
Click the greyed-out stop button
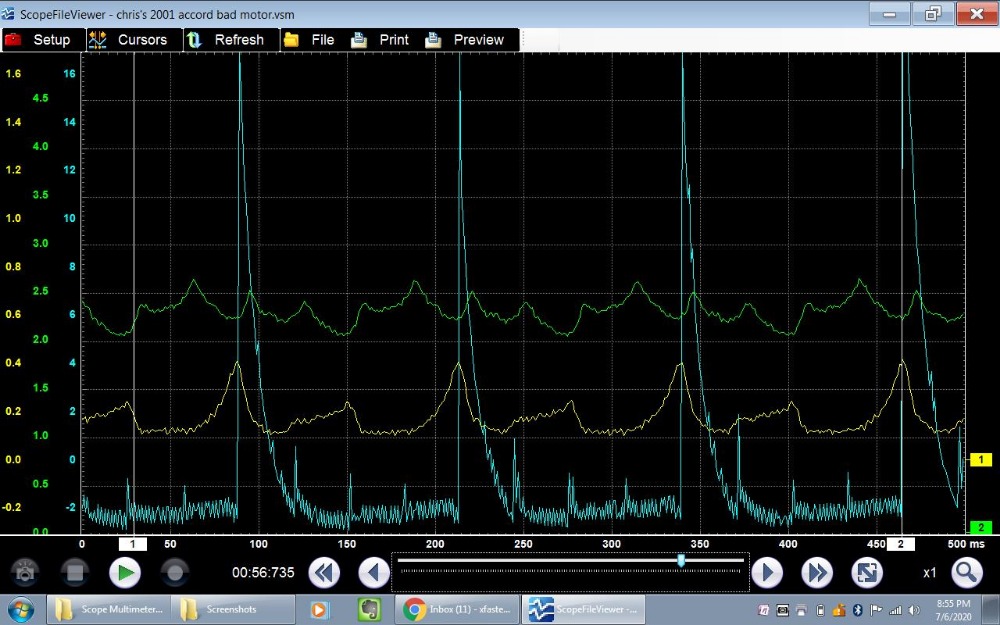pos(75,572)
